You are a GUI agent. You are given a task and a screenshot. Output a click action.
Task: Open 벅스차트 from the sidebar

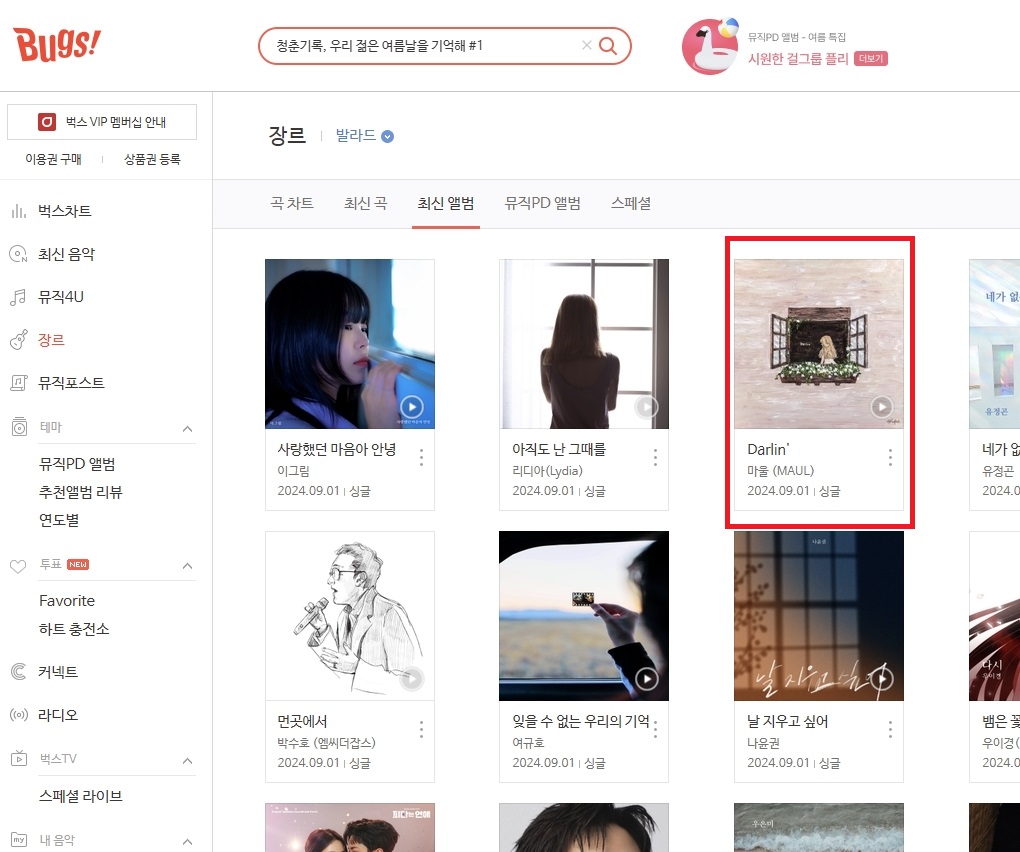[x=64, y=211]
